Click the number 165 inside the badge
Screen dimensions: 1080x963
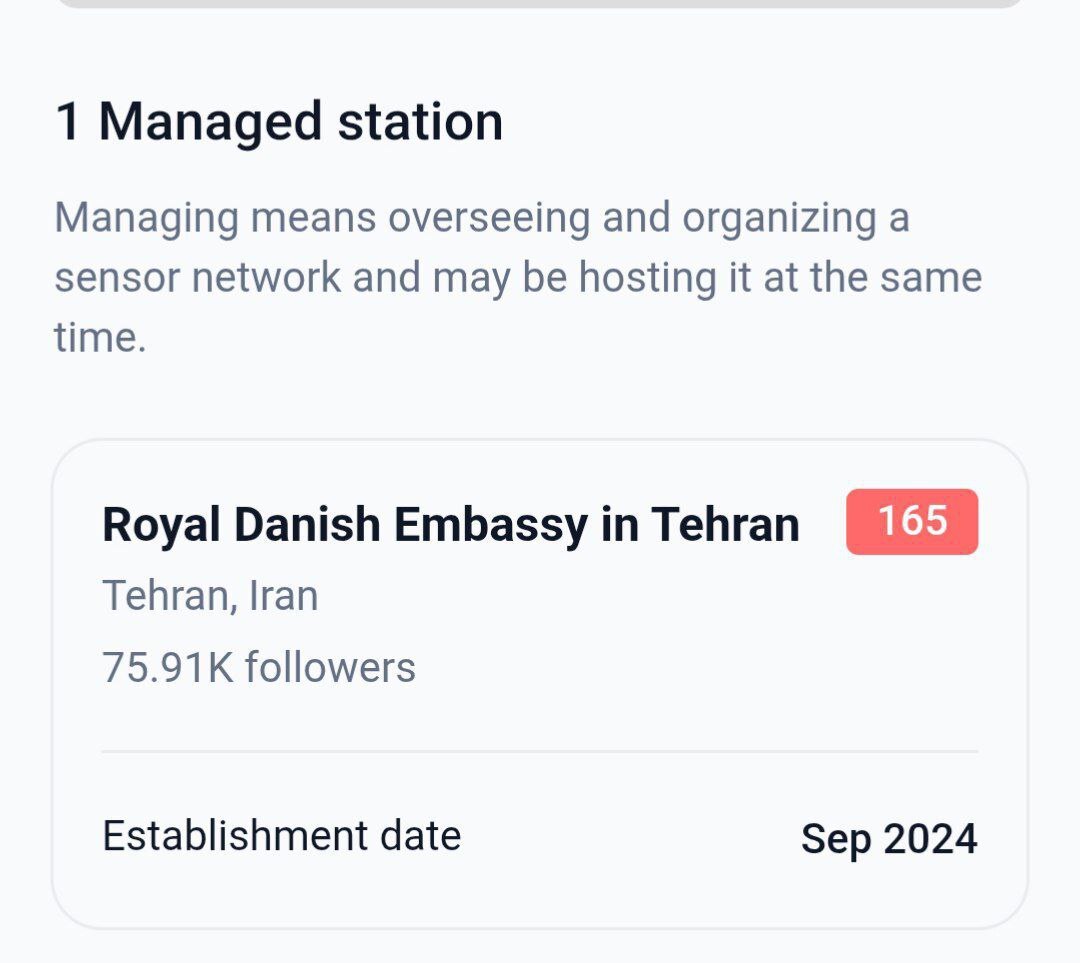909,521
